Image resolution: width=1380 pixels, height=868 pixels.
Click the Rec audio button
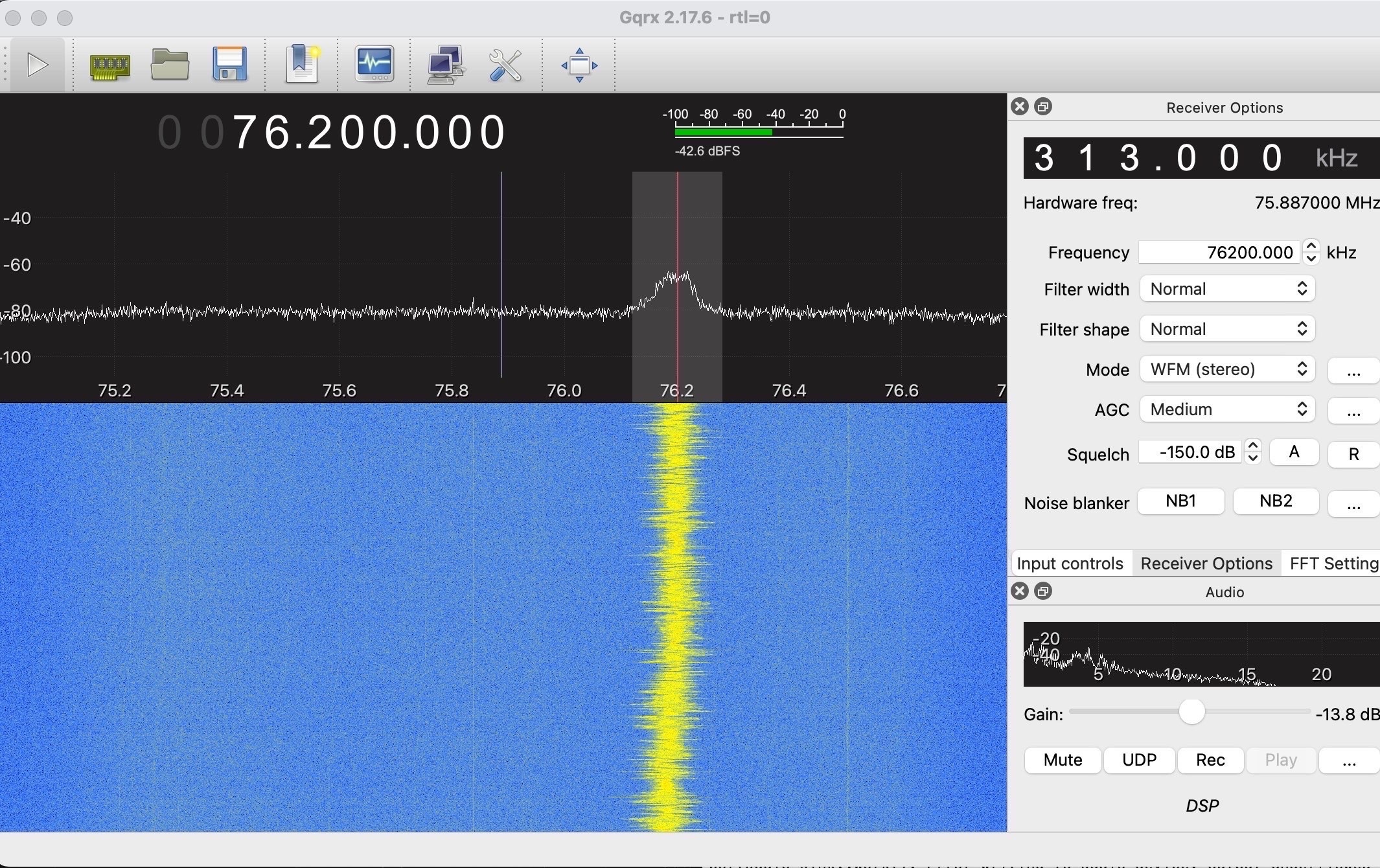click(1210, 760)
